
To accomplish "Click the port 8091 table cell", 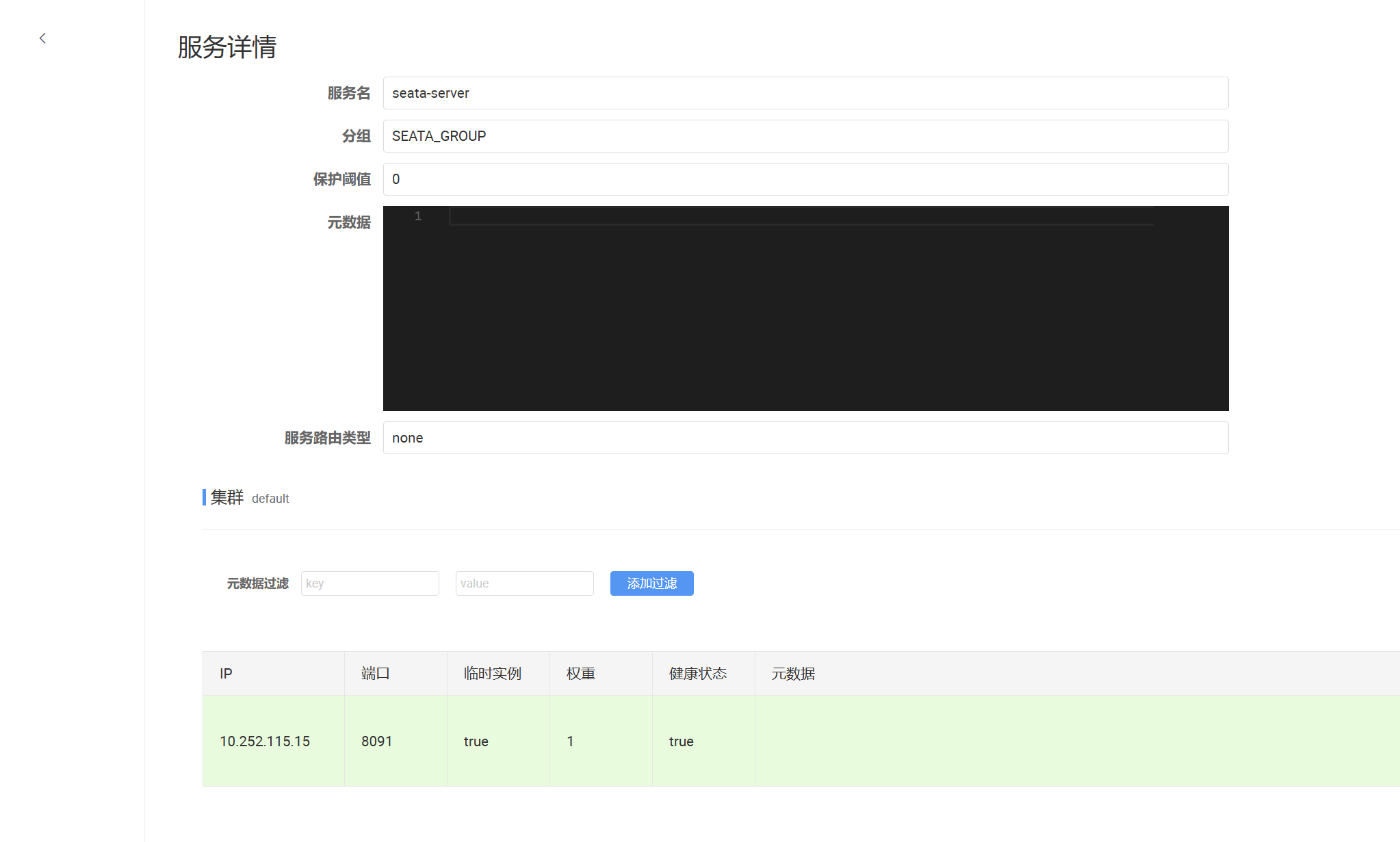I will click(x=376, y=741).
